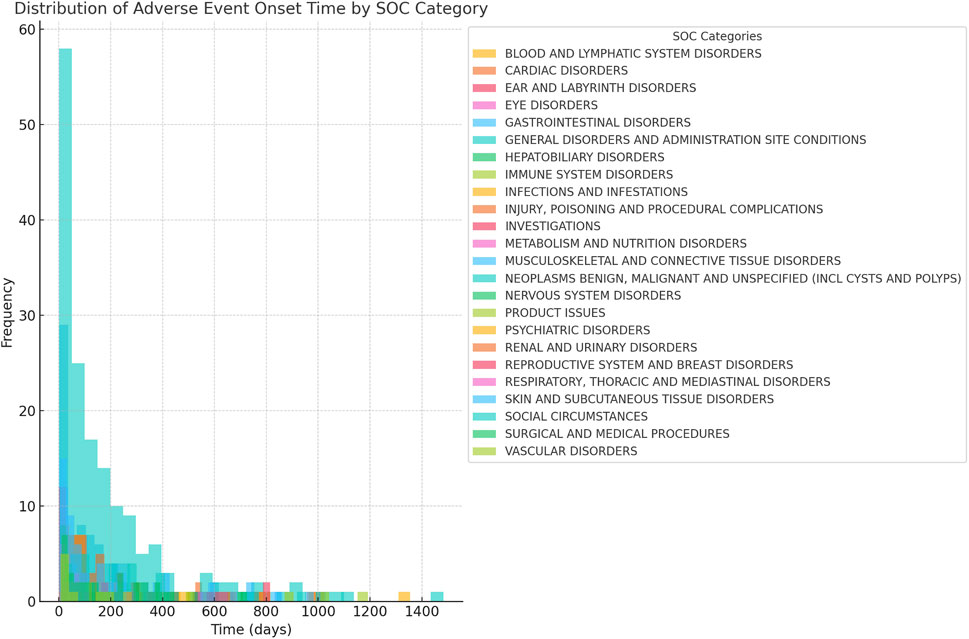This screenshot has width=969, height=639.
Task: Click the x-axis tick label 200
Action: pos(111,612)
